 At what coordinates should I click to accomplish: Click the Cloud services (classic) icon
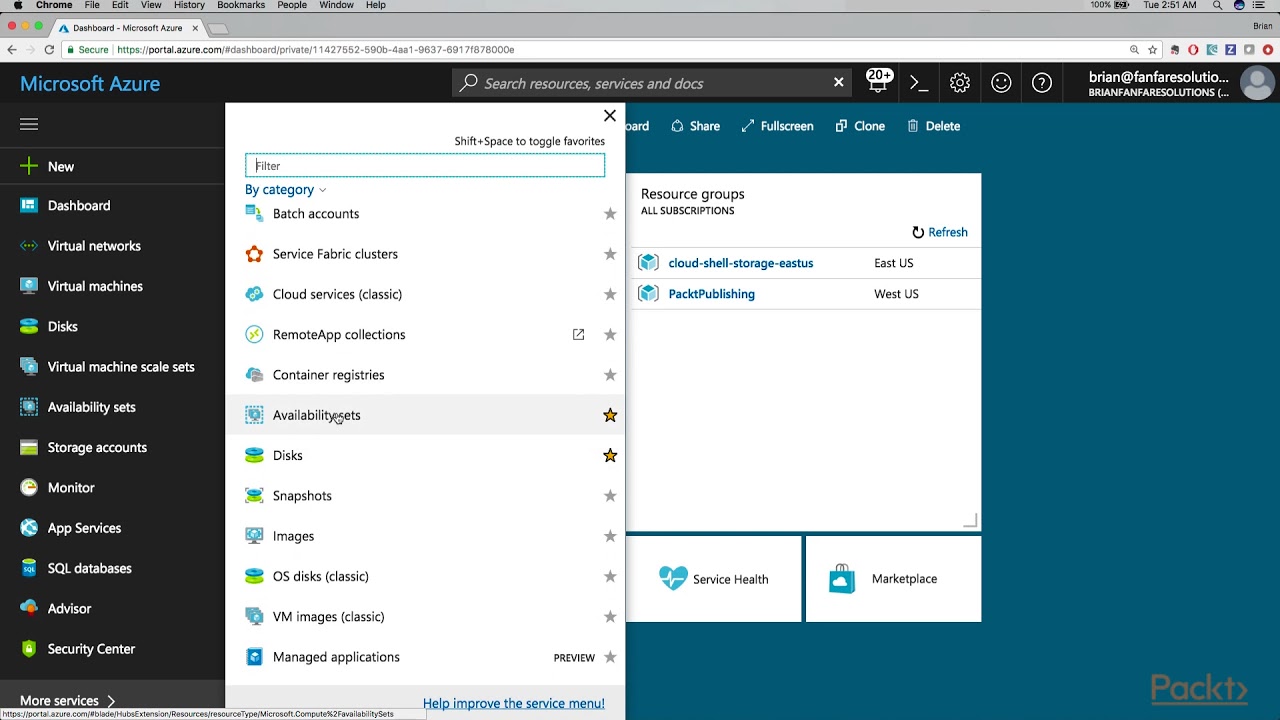point(254,294)
